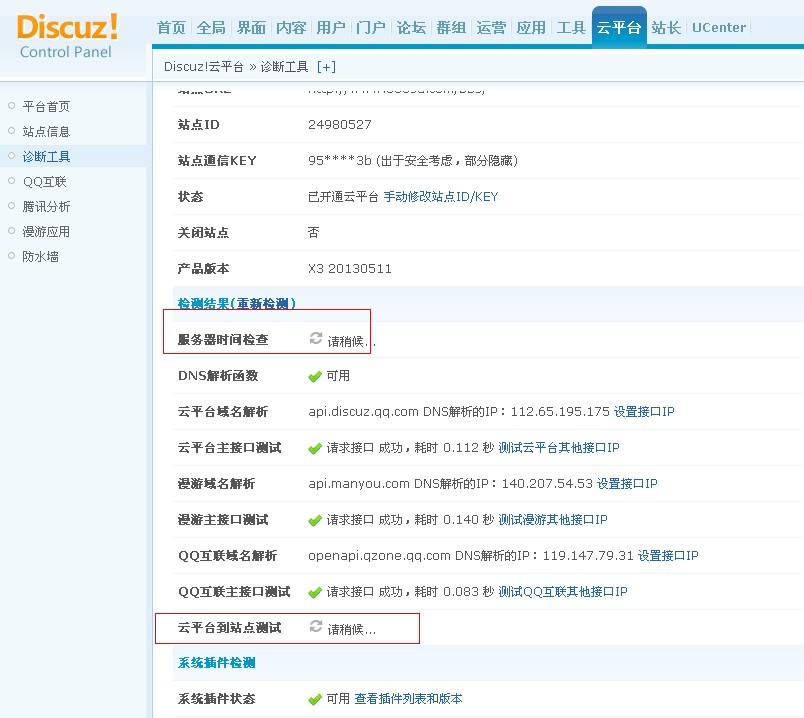This screenshot has height=718, width=804.
Task: Click 设置接口IP for openapi.qzone.qq.com
Action: coord(668,555)
